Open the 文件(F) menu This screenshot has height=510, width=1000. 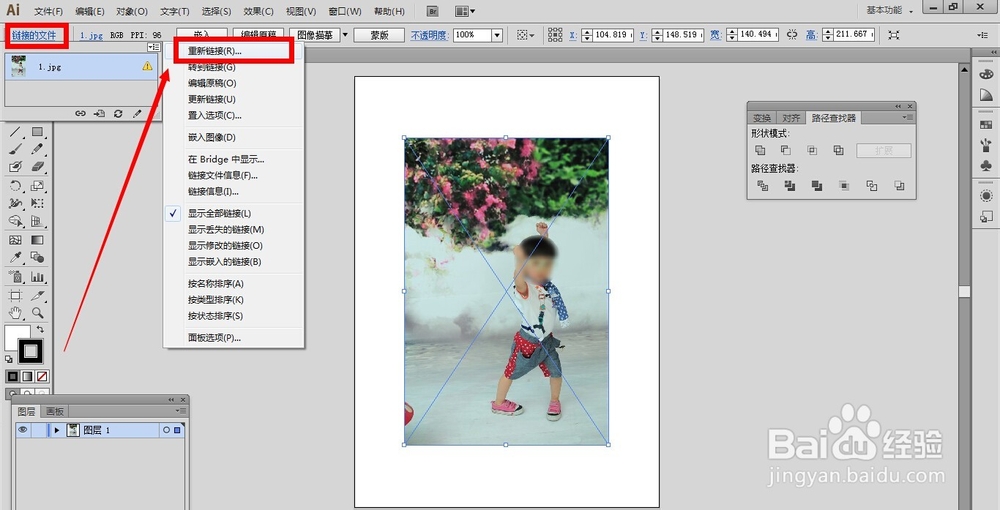[x=48, y=11]
